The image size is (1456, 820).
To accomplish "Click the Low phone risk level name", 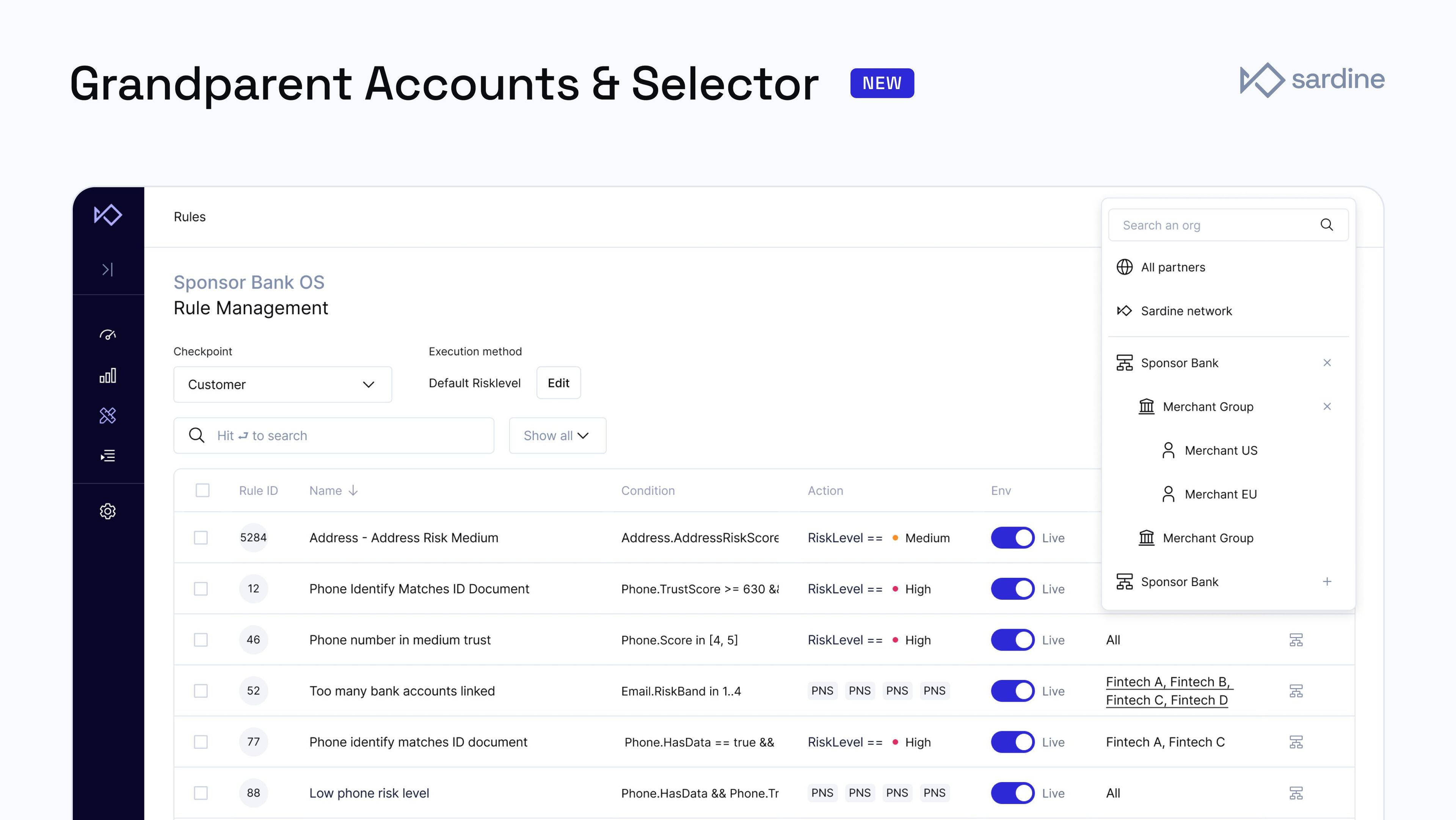I will point(369,793).
